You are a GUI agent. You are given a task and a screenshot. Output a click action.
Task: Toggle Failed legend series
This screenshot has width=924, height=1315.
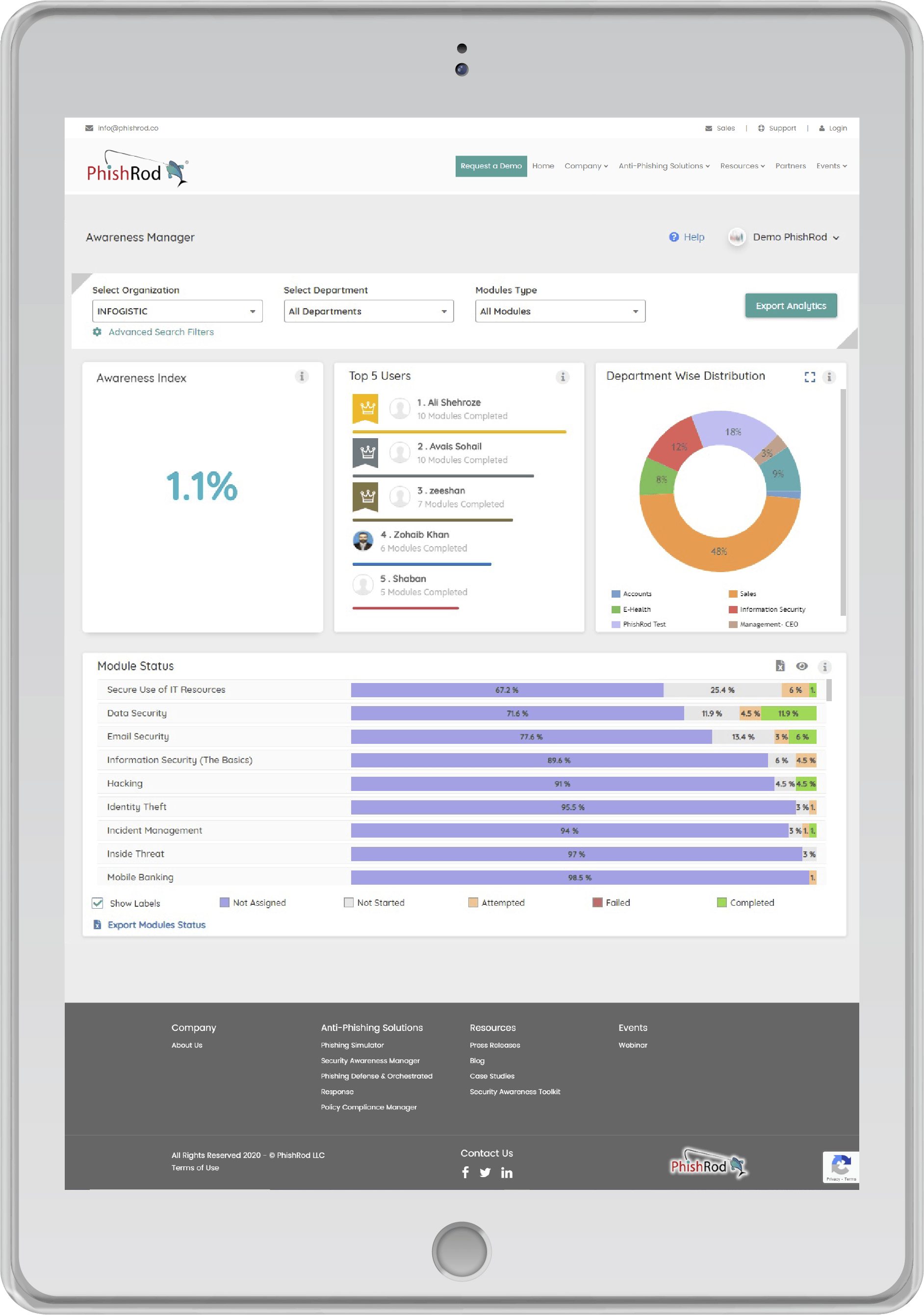(612, 903)
